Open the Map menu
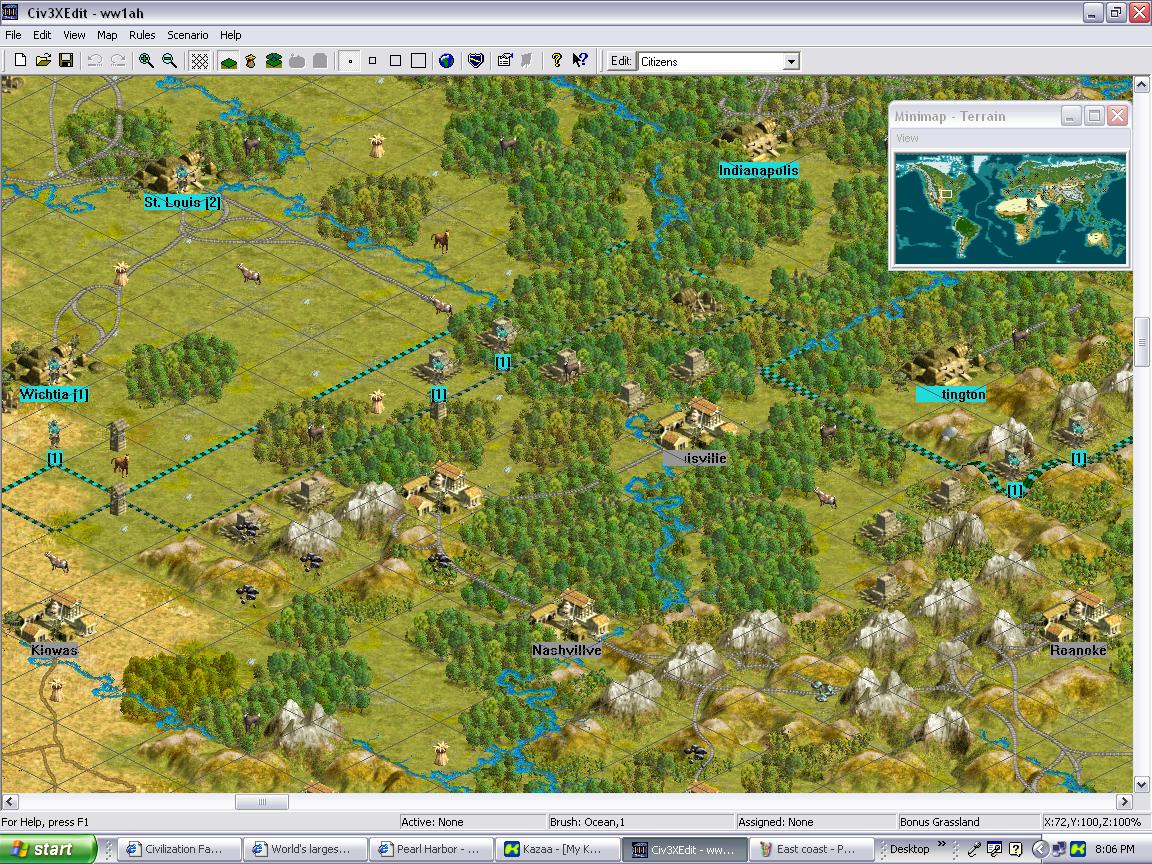 click(107, 35)
